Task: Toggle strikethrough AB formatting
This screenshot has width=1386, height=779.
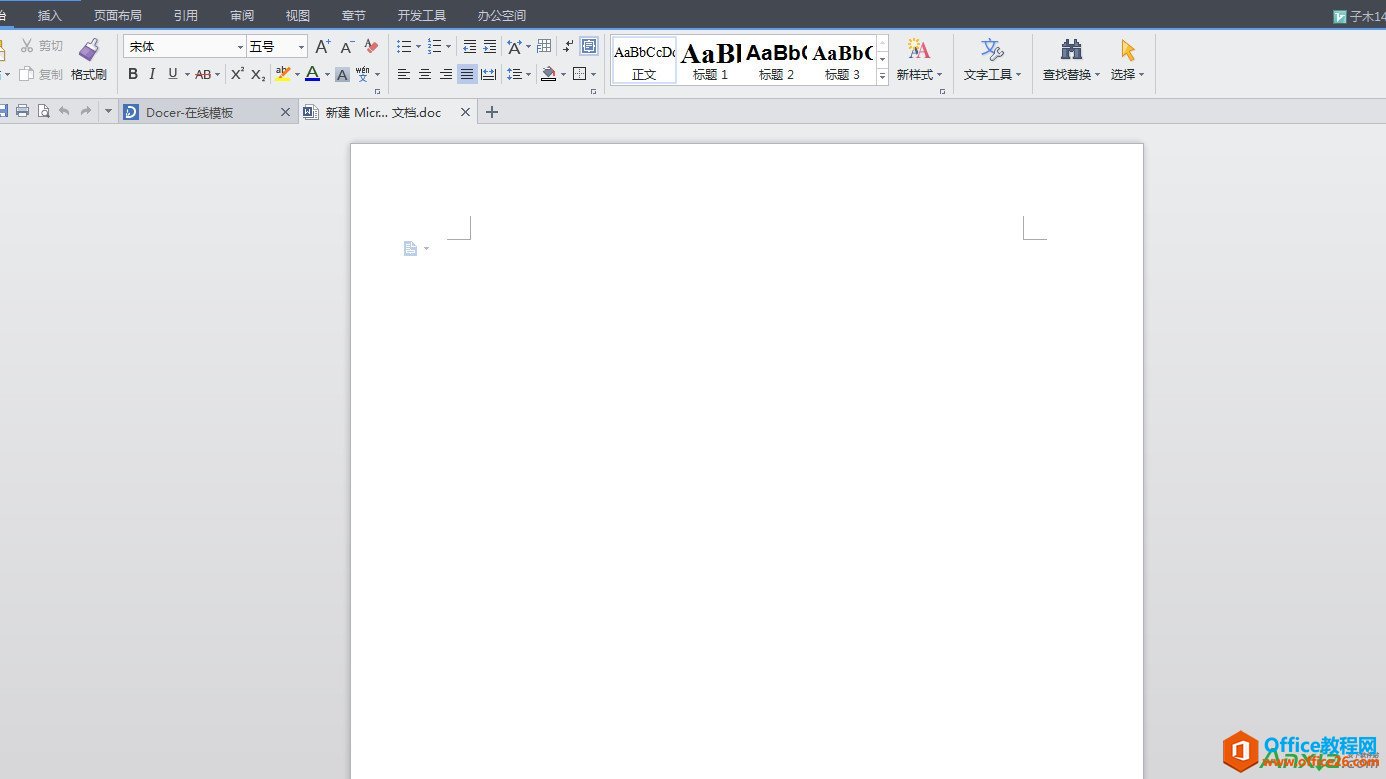Action: click(203, 74)
